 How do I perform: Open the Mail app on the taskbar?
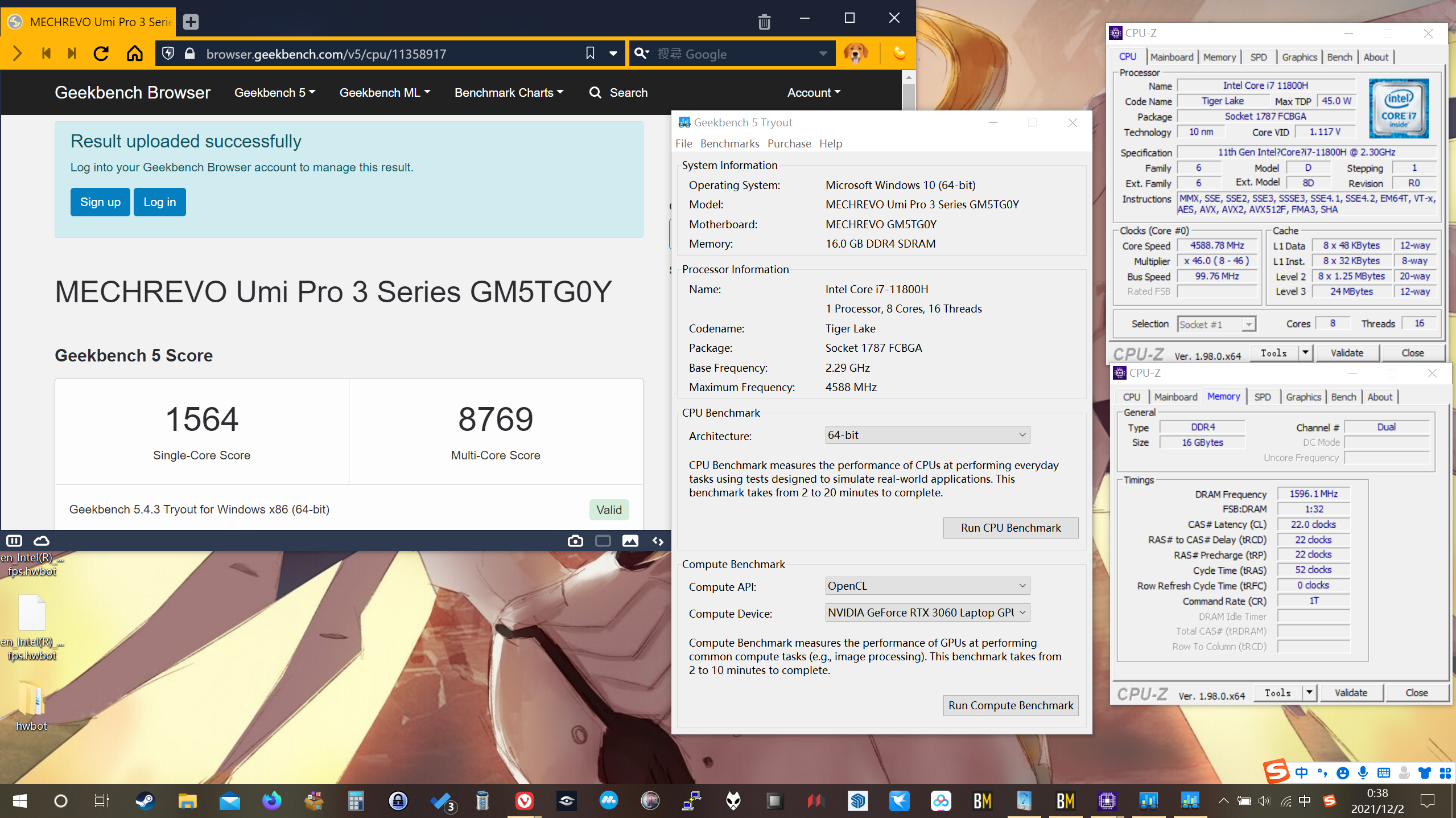click(x=229, y=801)
